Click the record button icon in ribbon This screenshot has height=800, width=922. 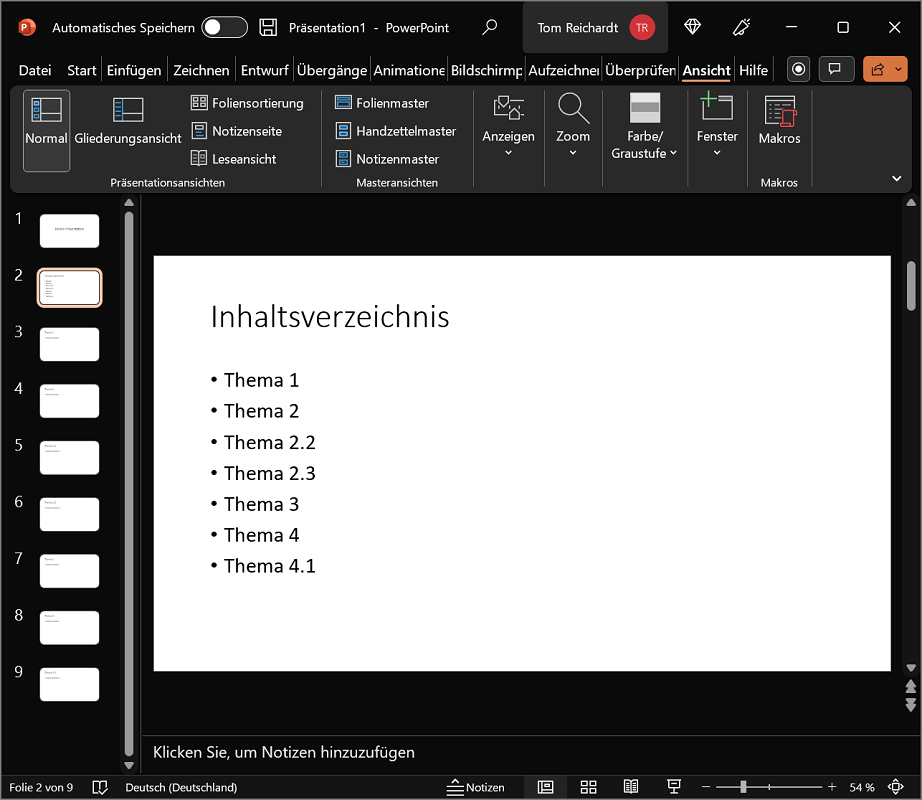click(798, 69)
